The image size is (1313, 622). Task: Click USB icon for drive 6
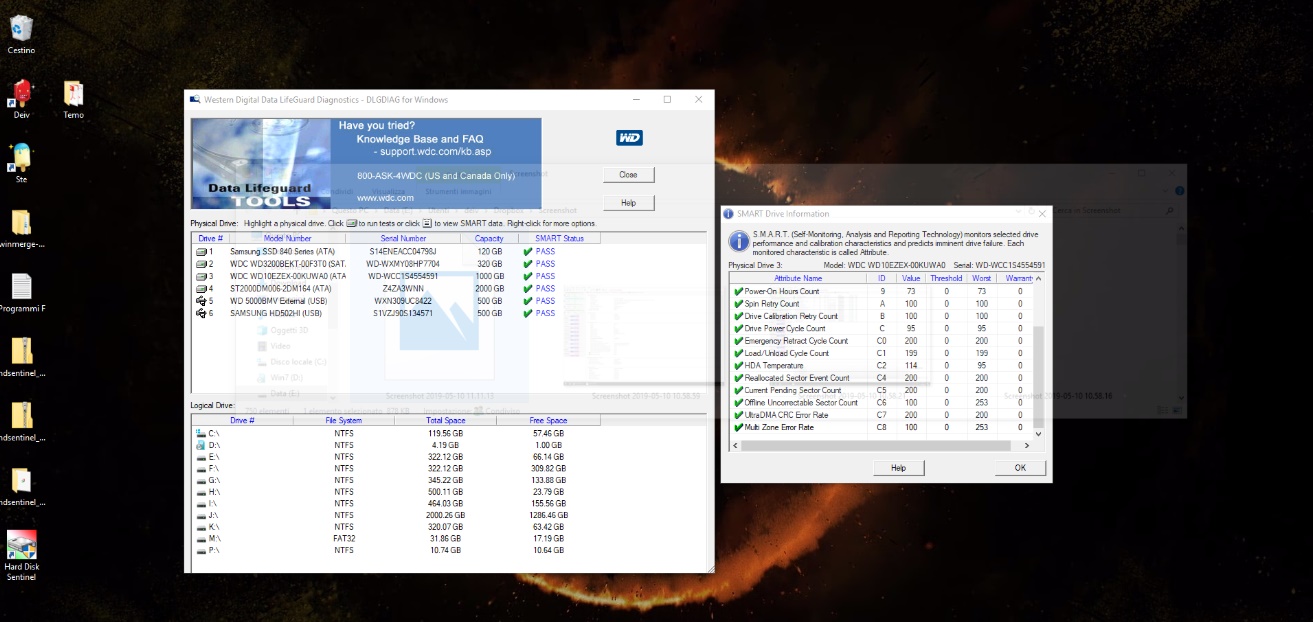[201, 313]
